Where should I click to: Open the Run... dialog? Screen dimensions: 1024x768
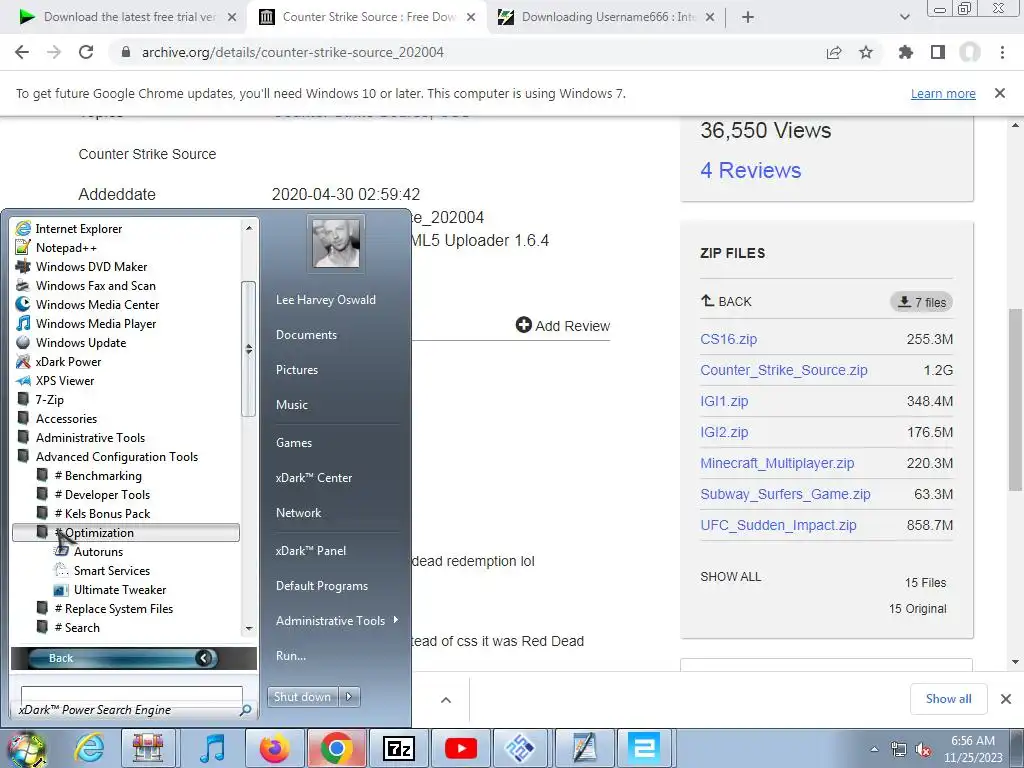(291, 656)
